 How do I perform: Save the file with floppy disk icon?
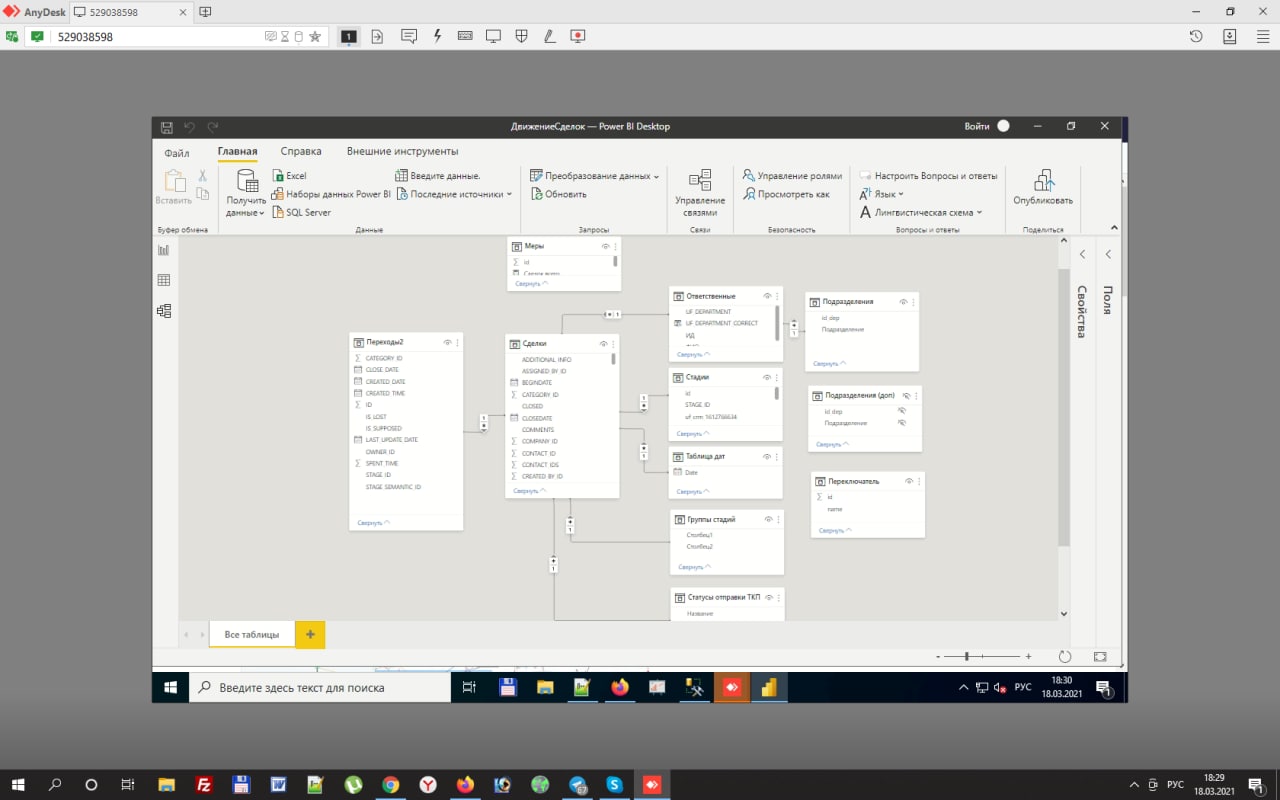pos(167,127)
